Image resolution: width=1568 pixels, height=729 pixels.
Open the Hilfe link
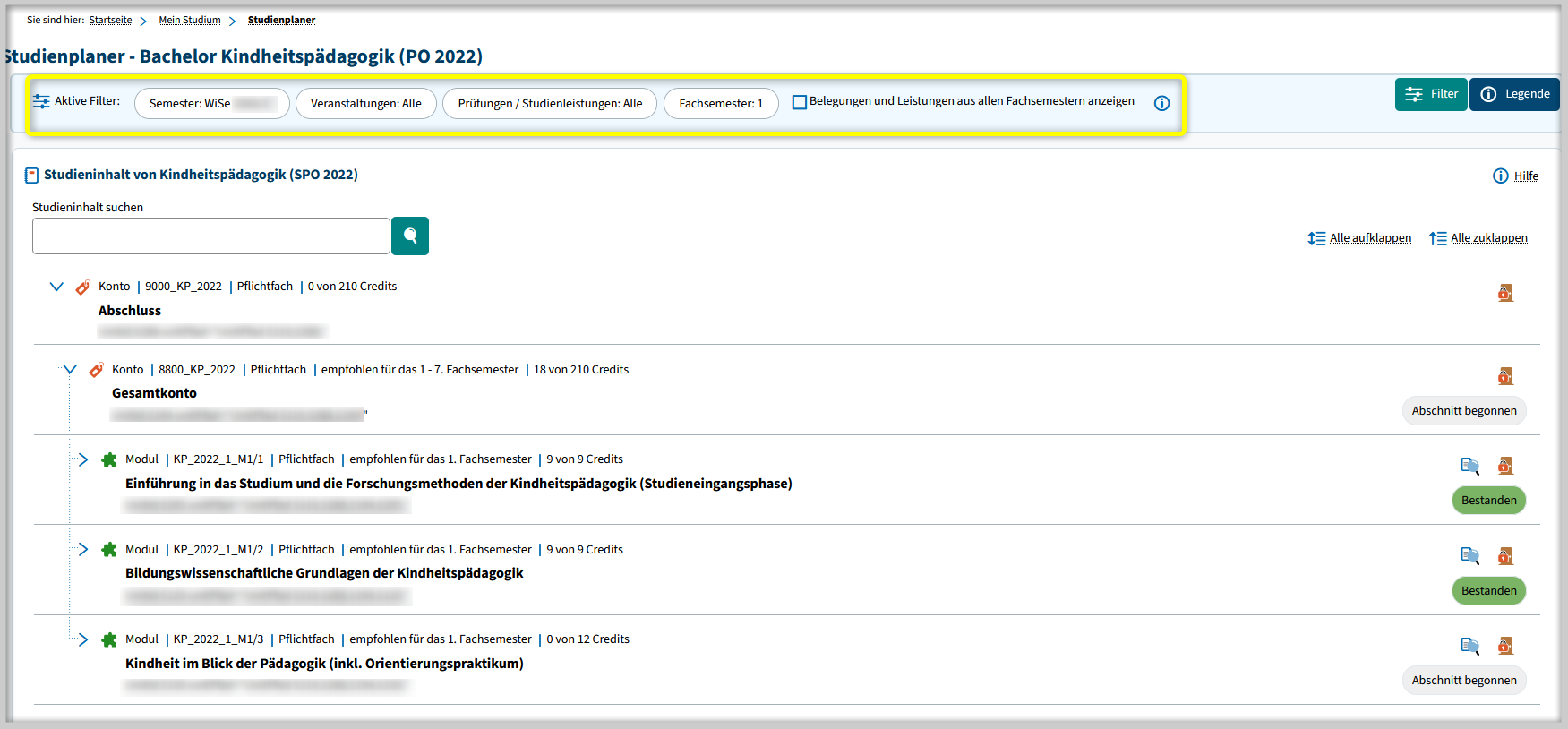tap(1526, 176)
